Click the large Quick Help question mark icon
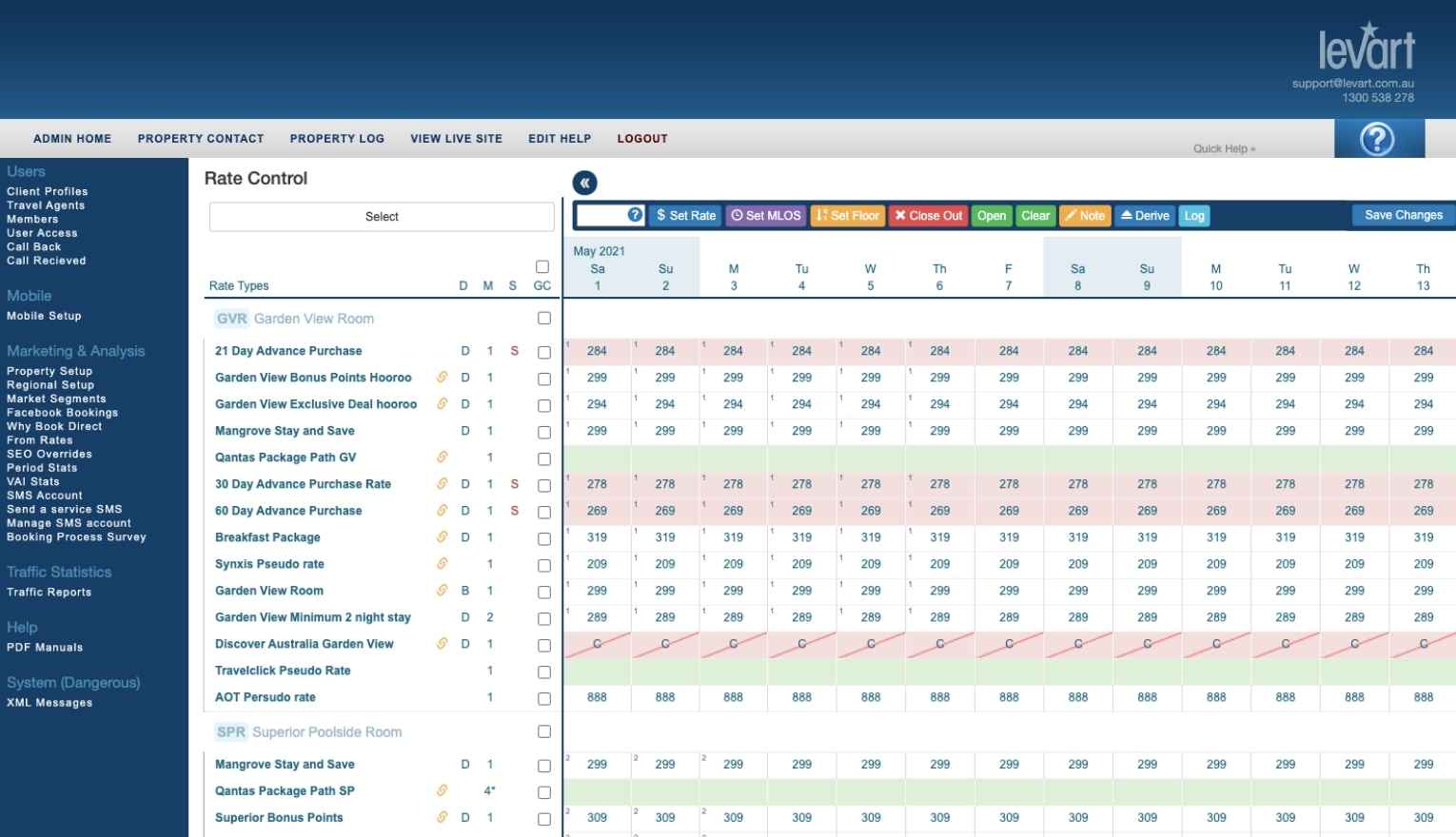This screenshot has height=837, width=1456. coord(1377,139)
